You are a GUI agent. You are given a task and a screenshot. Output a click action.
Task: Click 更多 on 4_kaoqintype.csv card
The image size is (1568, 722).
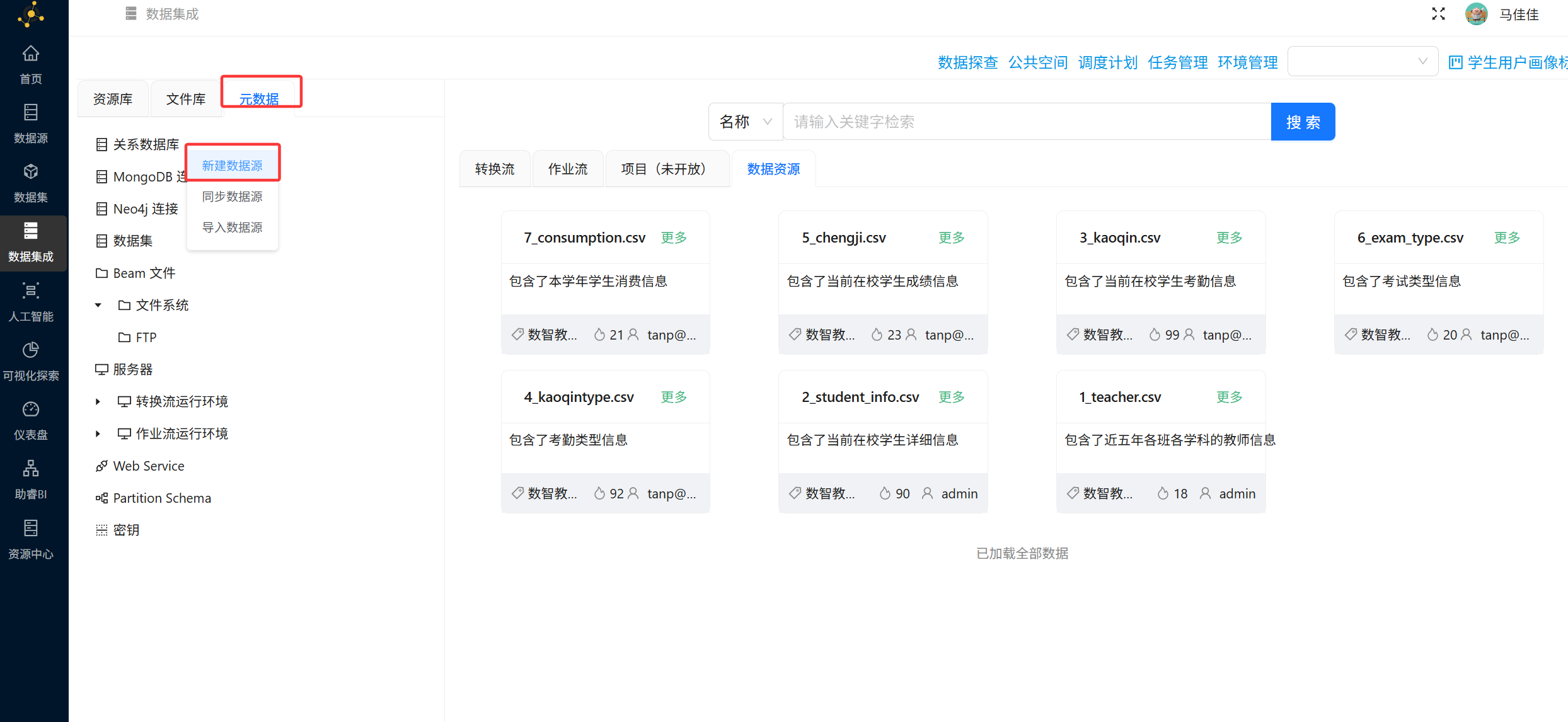click(674, 397)
